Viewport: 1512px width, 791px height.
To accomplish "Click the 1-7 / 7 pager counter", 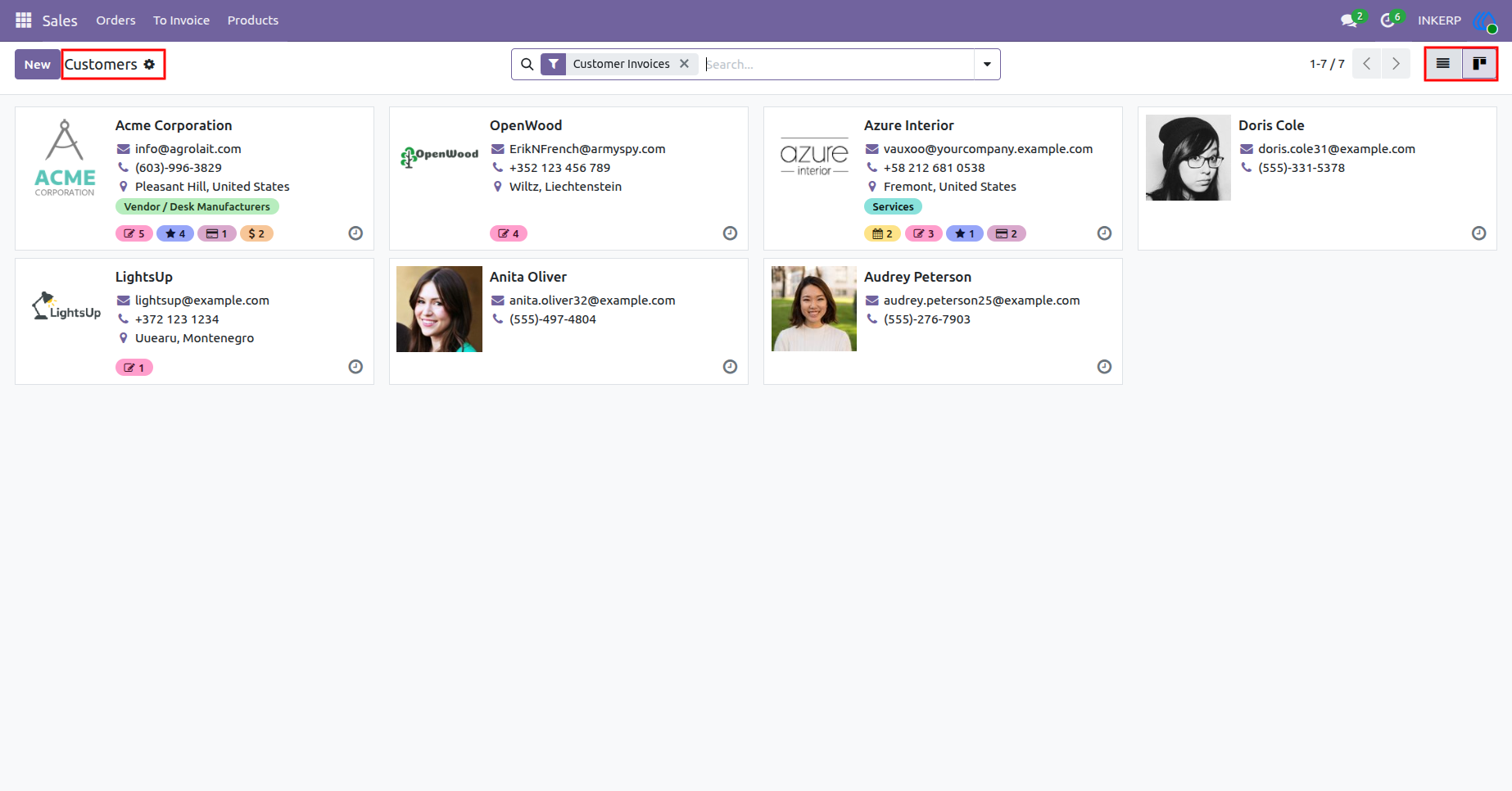I will 1327,64.
